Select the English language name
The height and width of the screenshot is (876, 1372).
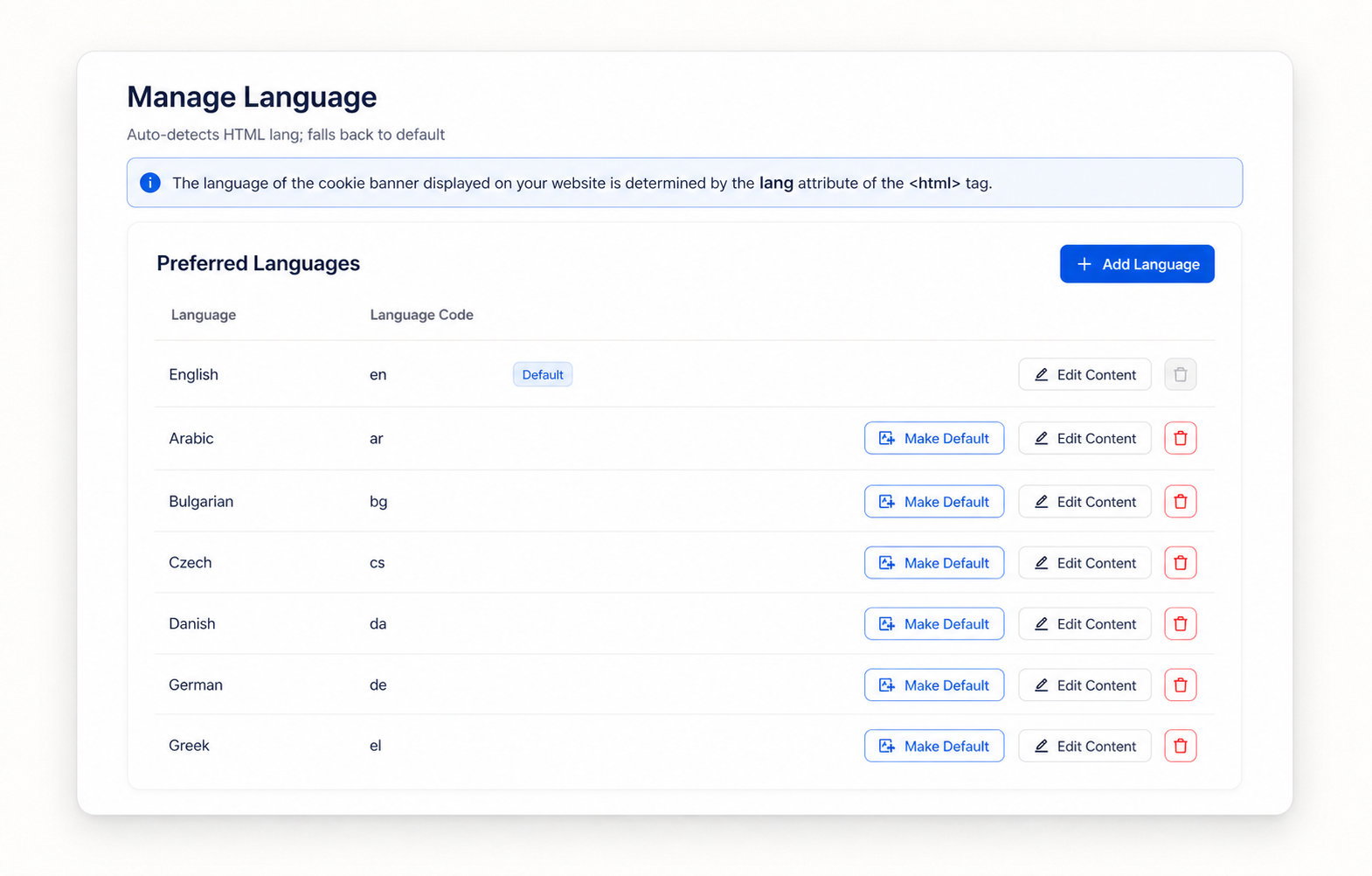(x=193, y=374)
